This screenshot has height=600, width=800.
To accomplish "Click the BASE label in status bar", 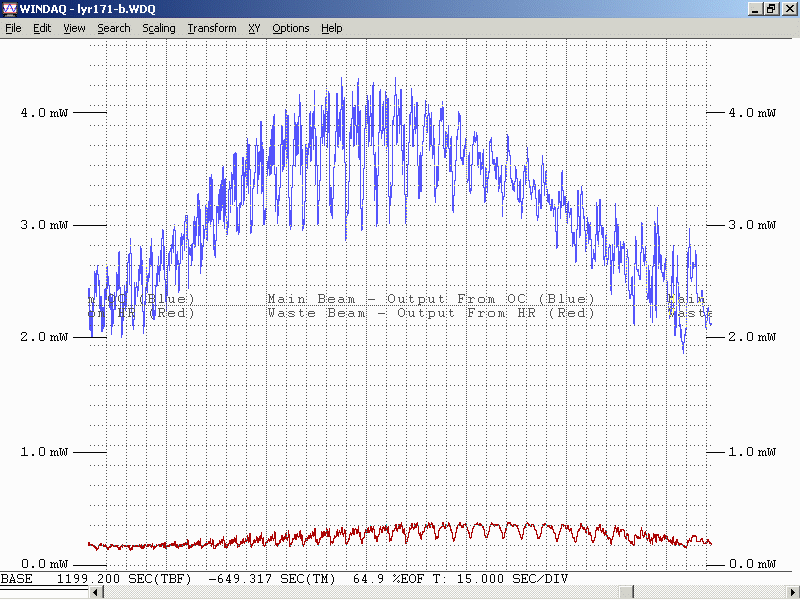I will 16,579.
